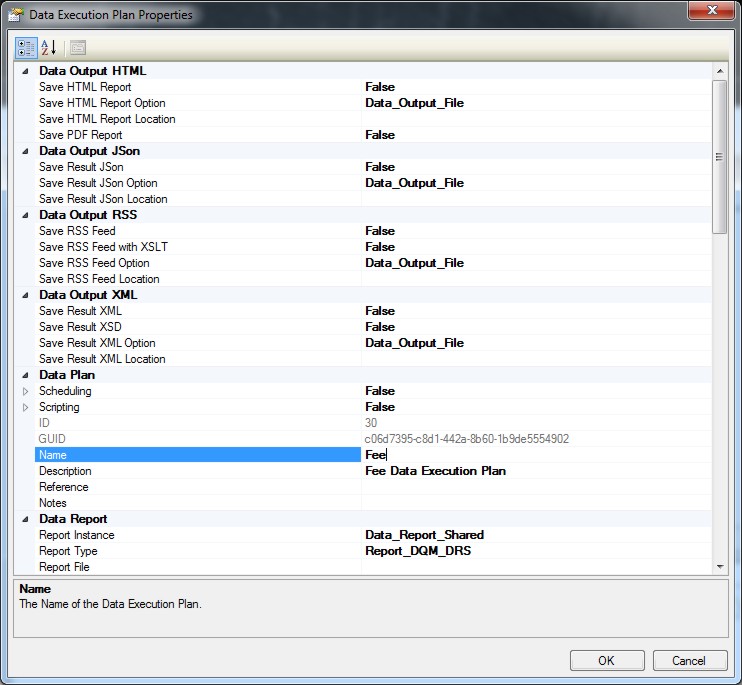
Task: Collapse the Data Report category
Action: (x=25, y=519)
